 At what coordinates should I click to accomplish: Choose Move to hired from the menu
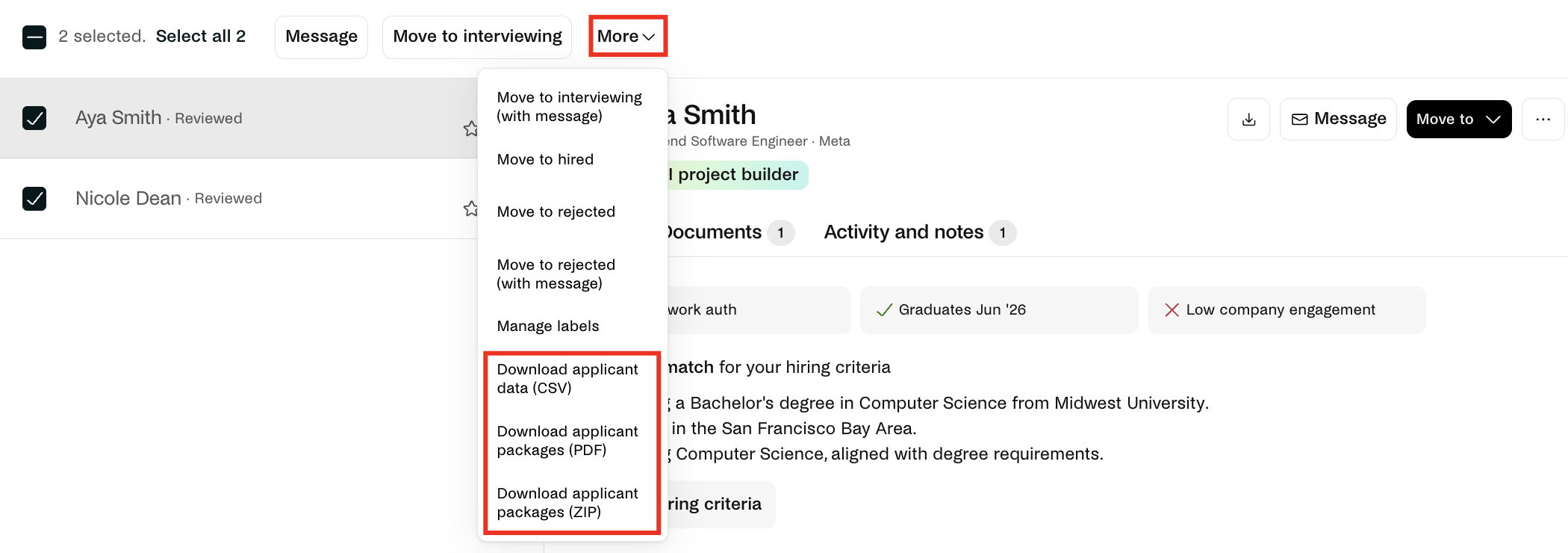546,159
